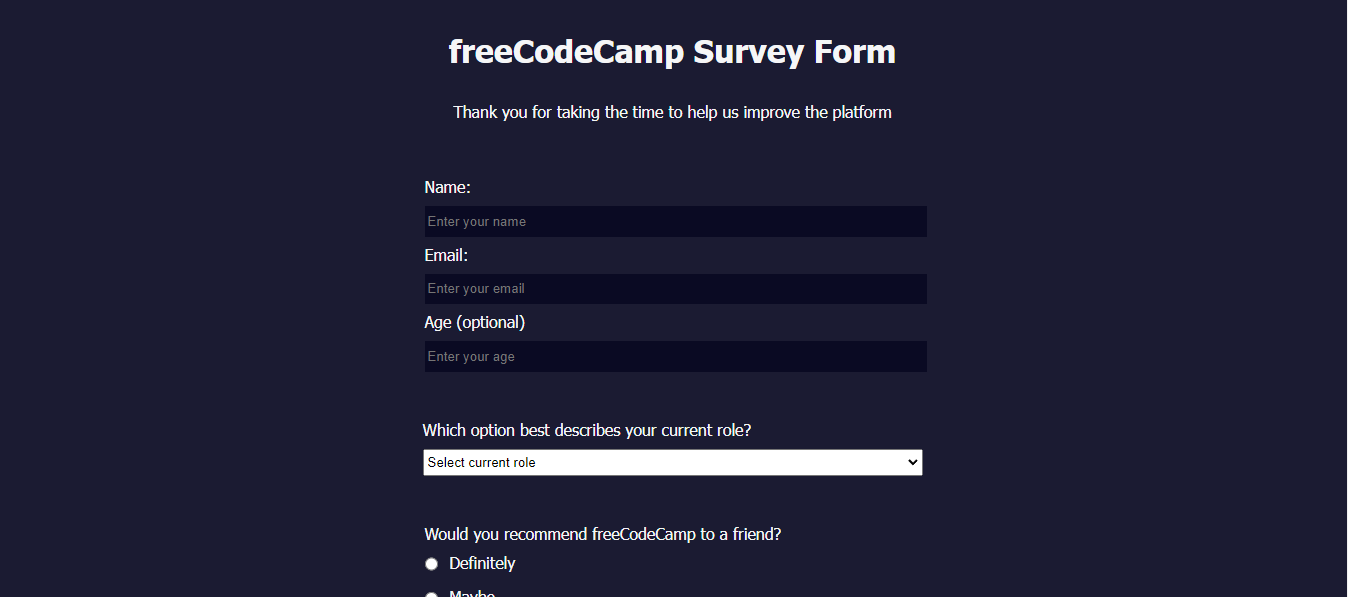Click the Age (optional) label
This screenshot has width=1348, height=597.
(x=474, y=323)
